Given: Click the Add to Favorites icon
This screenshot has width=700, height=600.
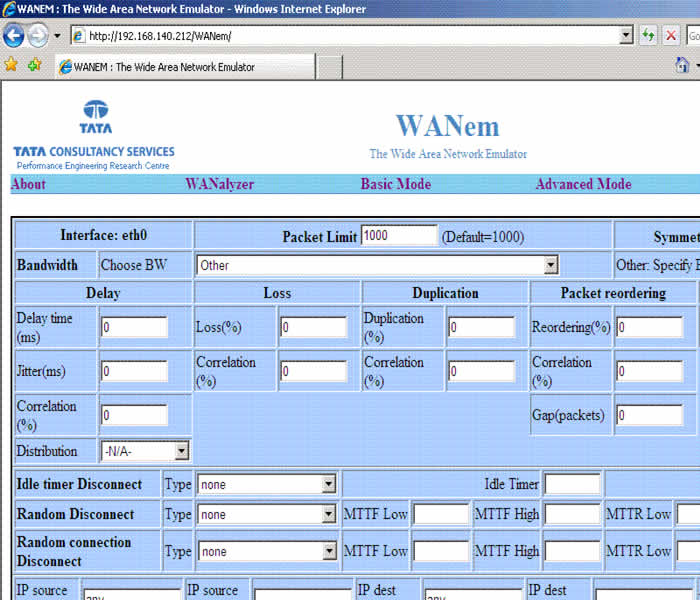Looking at the screenshot, I should pos(34,65).
